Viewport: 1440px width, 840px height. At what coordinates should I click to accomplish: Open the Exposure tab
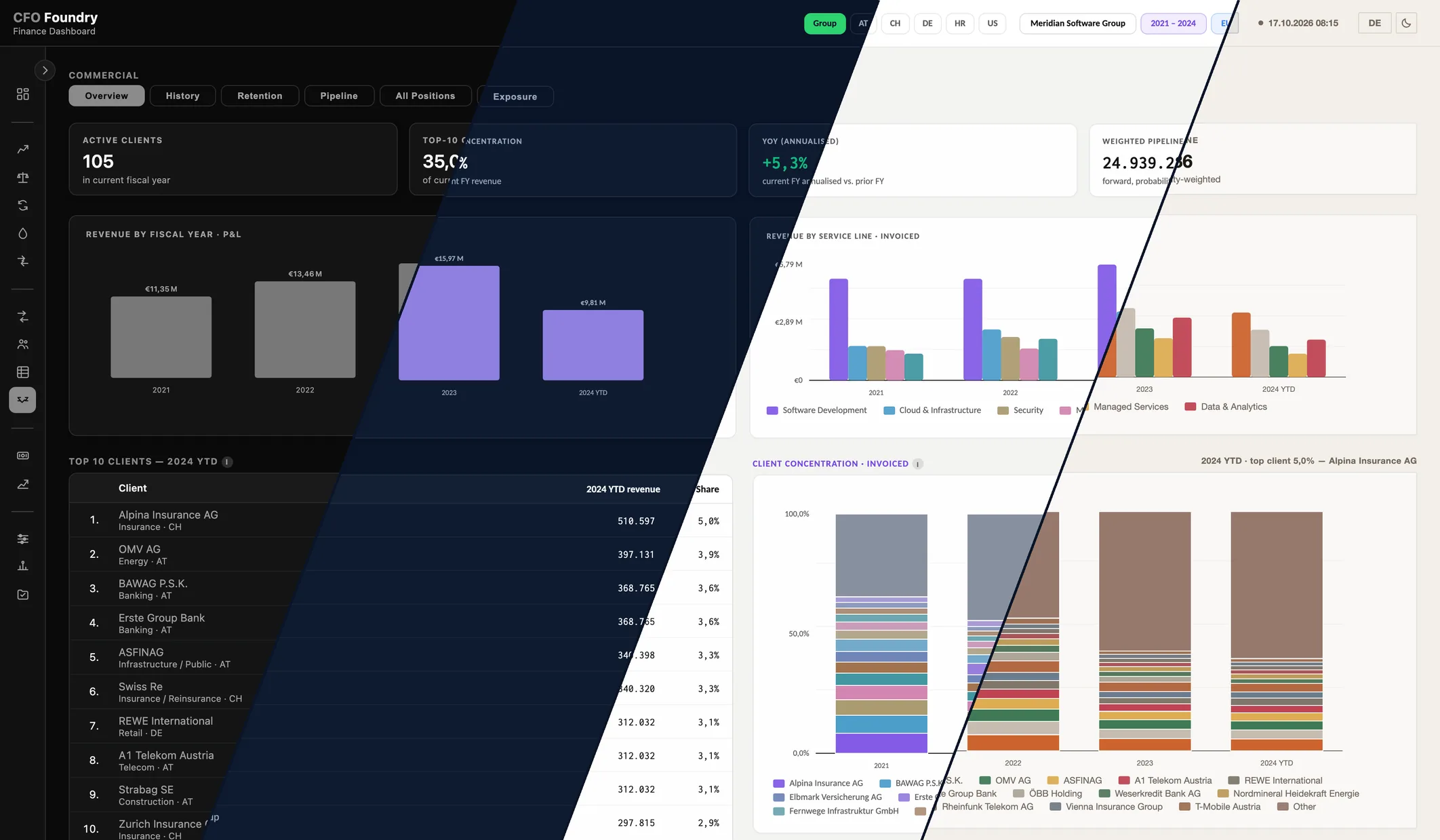pyautogui.click(x=515, y=96)
